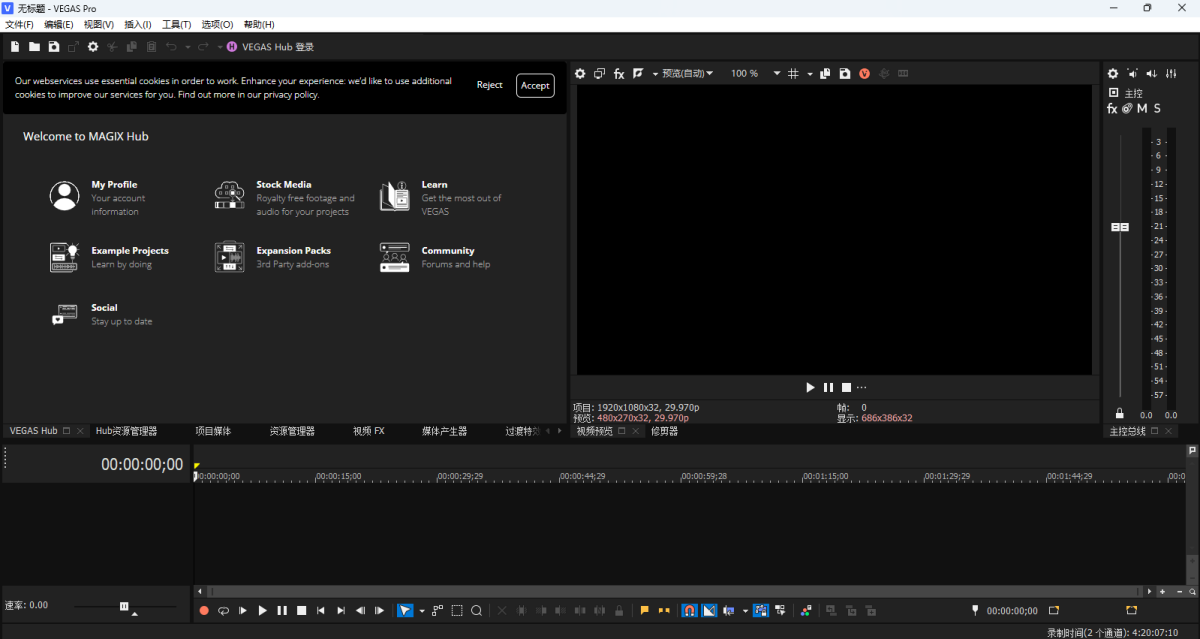Open video output FX in preview
The height and width of the screenshot is (639, 1200).
pos(619,73)
